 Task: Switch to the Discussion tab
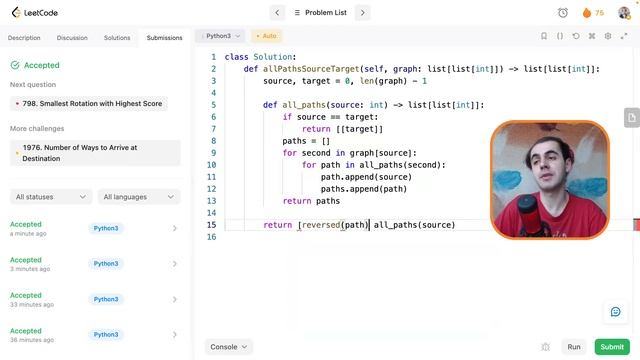pyautogui.click(x=72, y=38)
